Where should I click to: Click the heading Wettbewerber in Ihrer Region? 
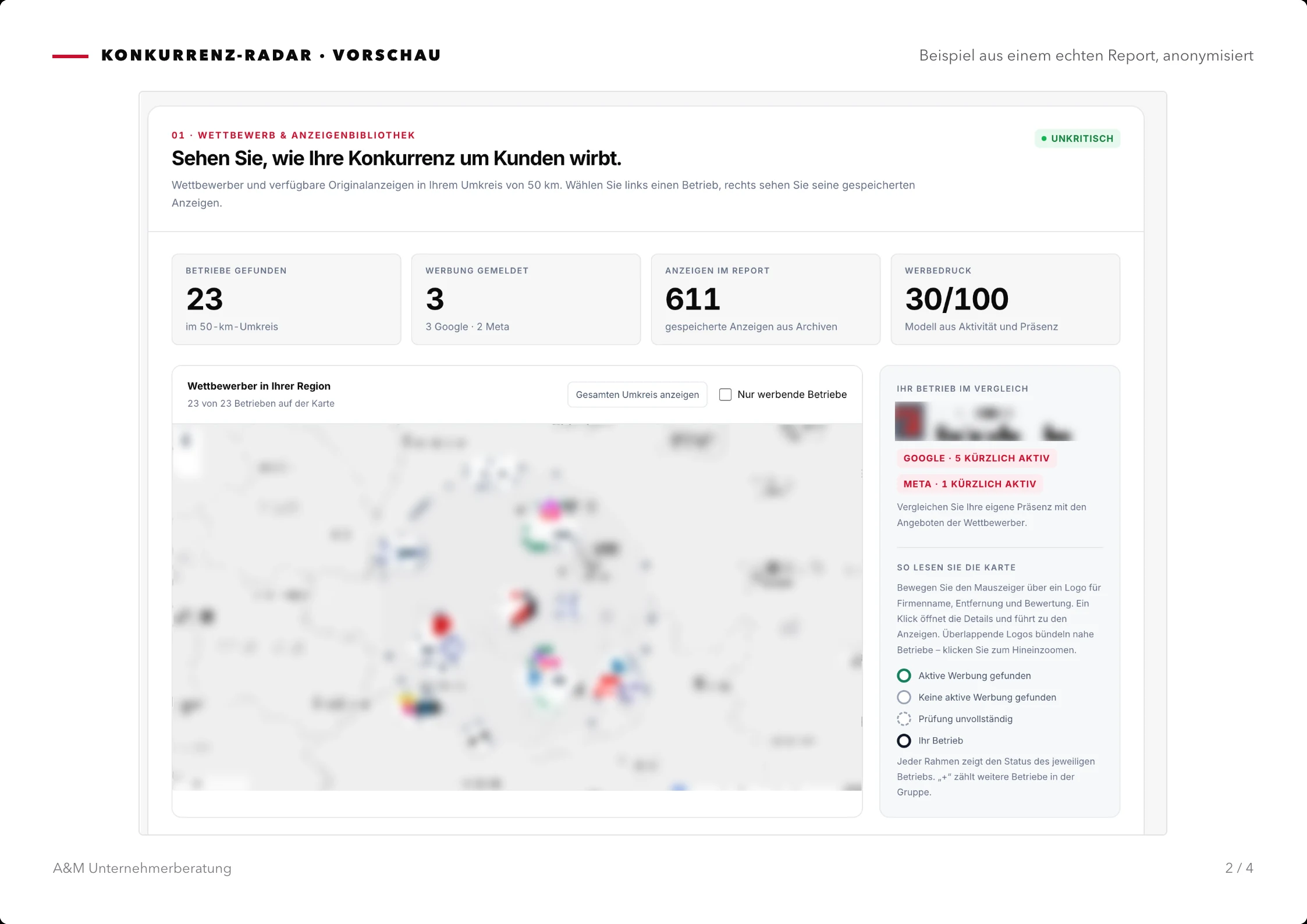pyautogui.click(x=259, y=386)
